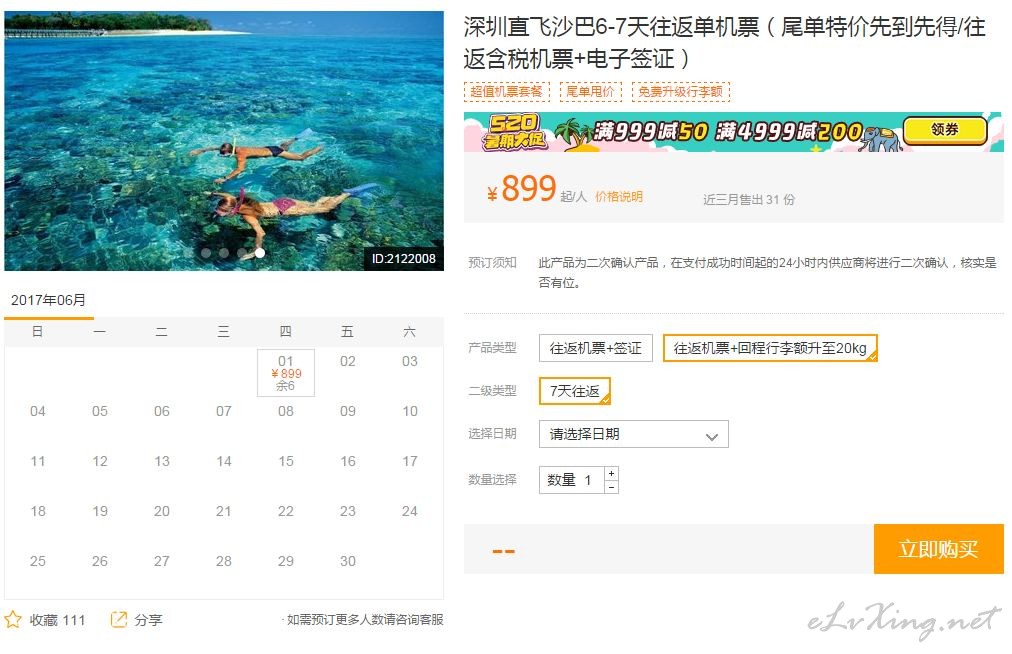Click the snorkeling product photo
The width and height of the screenshot is (1012, 654).
tap(224, 141)
